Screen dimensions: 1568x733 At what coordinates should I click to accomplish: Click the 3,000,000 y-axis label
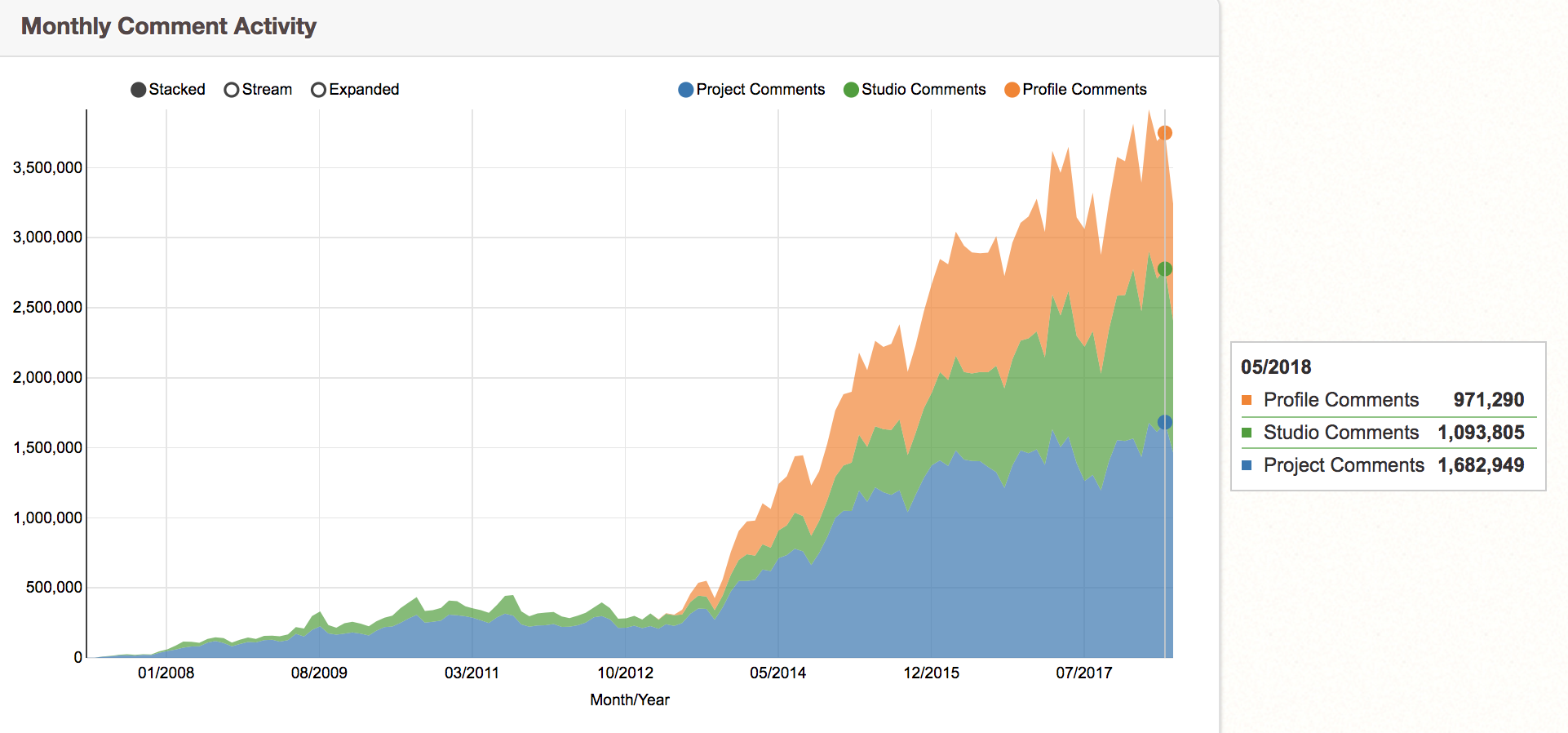click(x=47, y=237)
